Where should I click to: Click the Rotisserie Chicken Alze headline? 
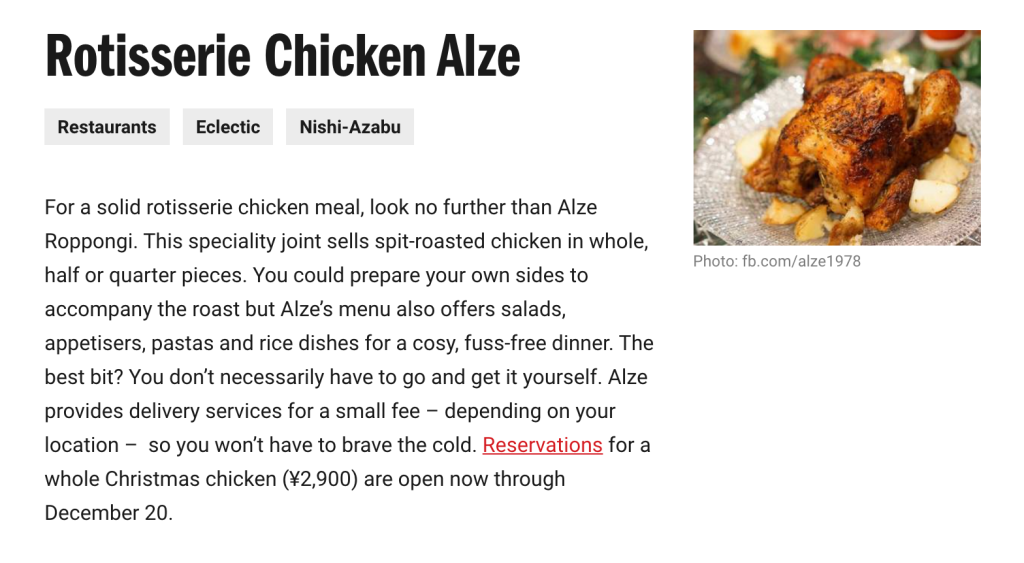282,56
